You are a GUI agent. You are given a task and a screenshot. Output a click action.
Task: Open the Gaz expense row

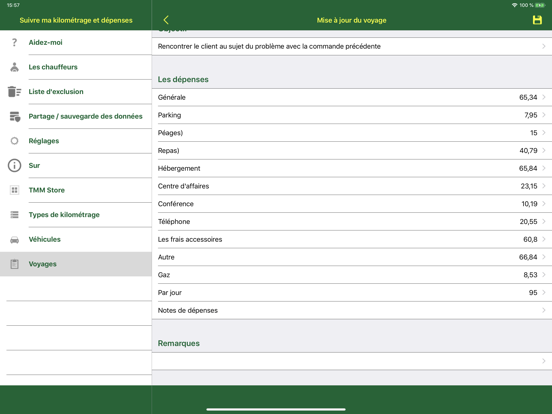point(352,275)
